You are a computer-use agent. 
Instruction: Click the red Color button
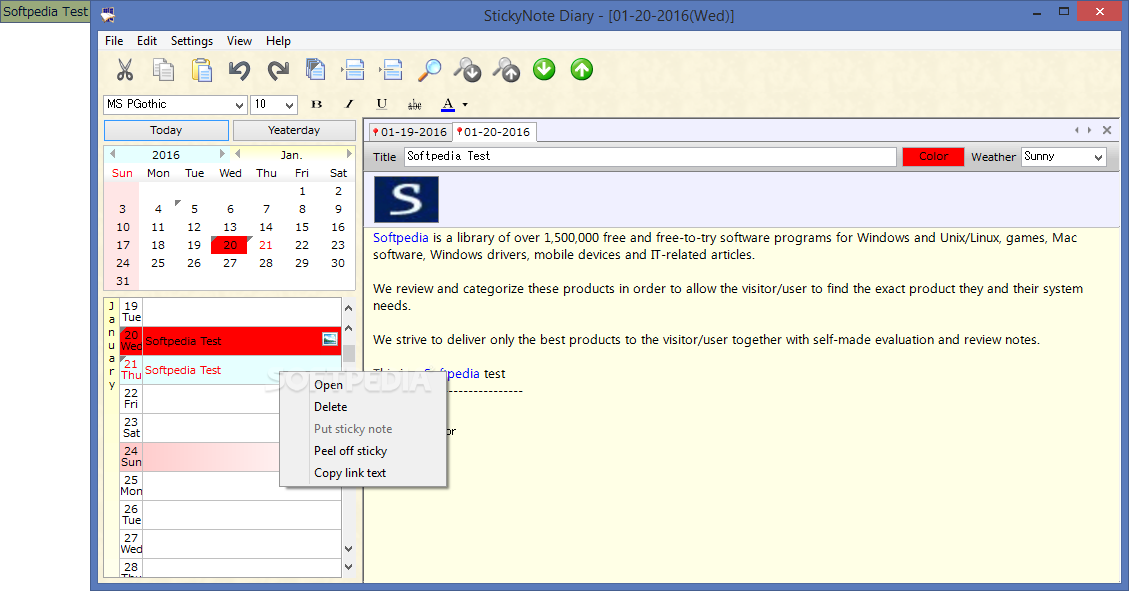(x=933, y=156)
